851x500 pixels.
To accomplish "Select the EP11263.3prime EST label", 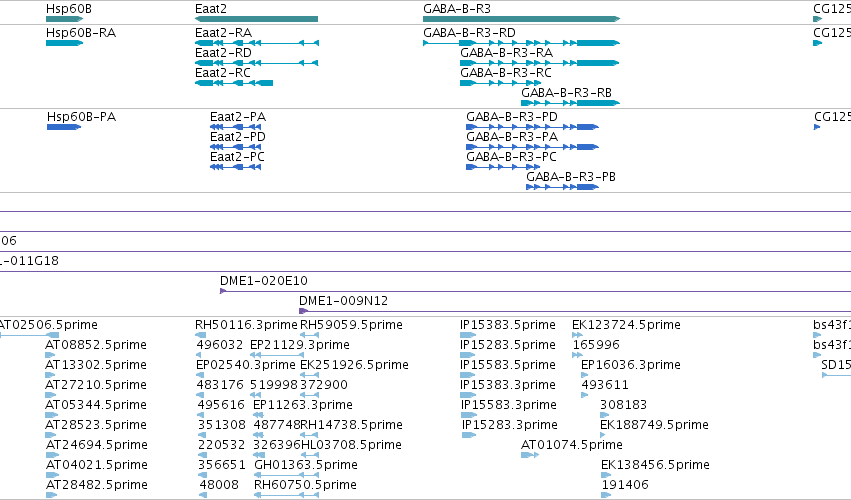I will tap(303, 405).
